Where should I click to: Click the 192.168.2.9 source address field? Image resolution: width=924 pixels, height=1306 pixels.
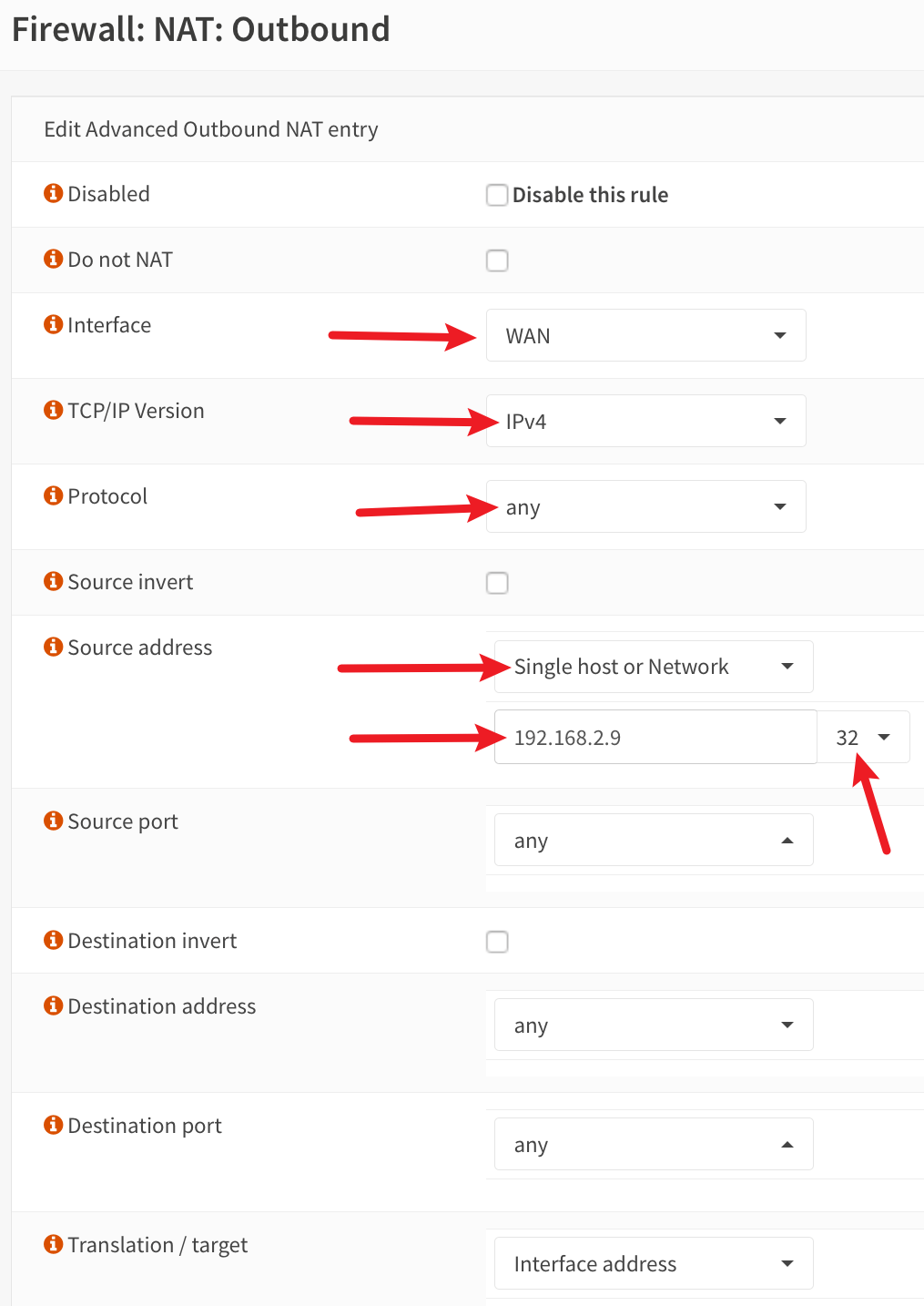[655, 737]
